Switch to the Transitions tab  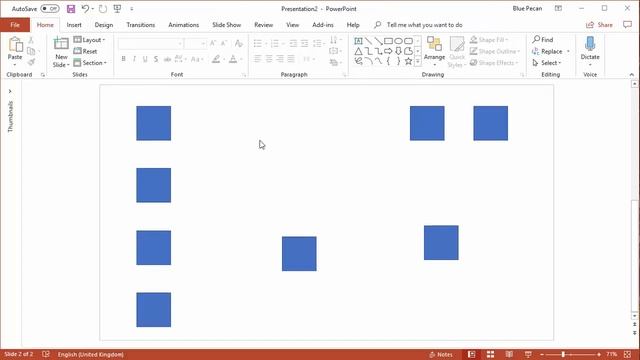tap(140, 25)
